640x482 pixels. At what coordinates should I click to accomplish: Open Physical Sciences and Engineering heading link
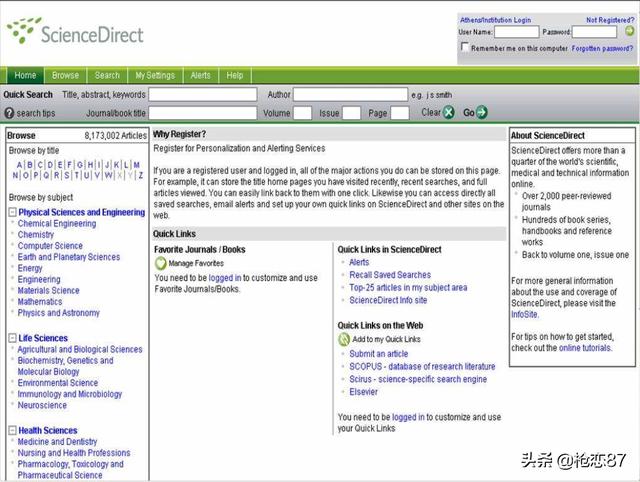pos(82,212)
